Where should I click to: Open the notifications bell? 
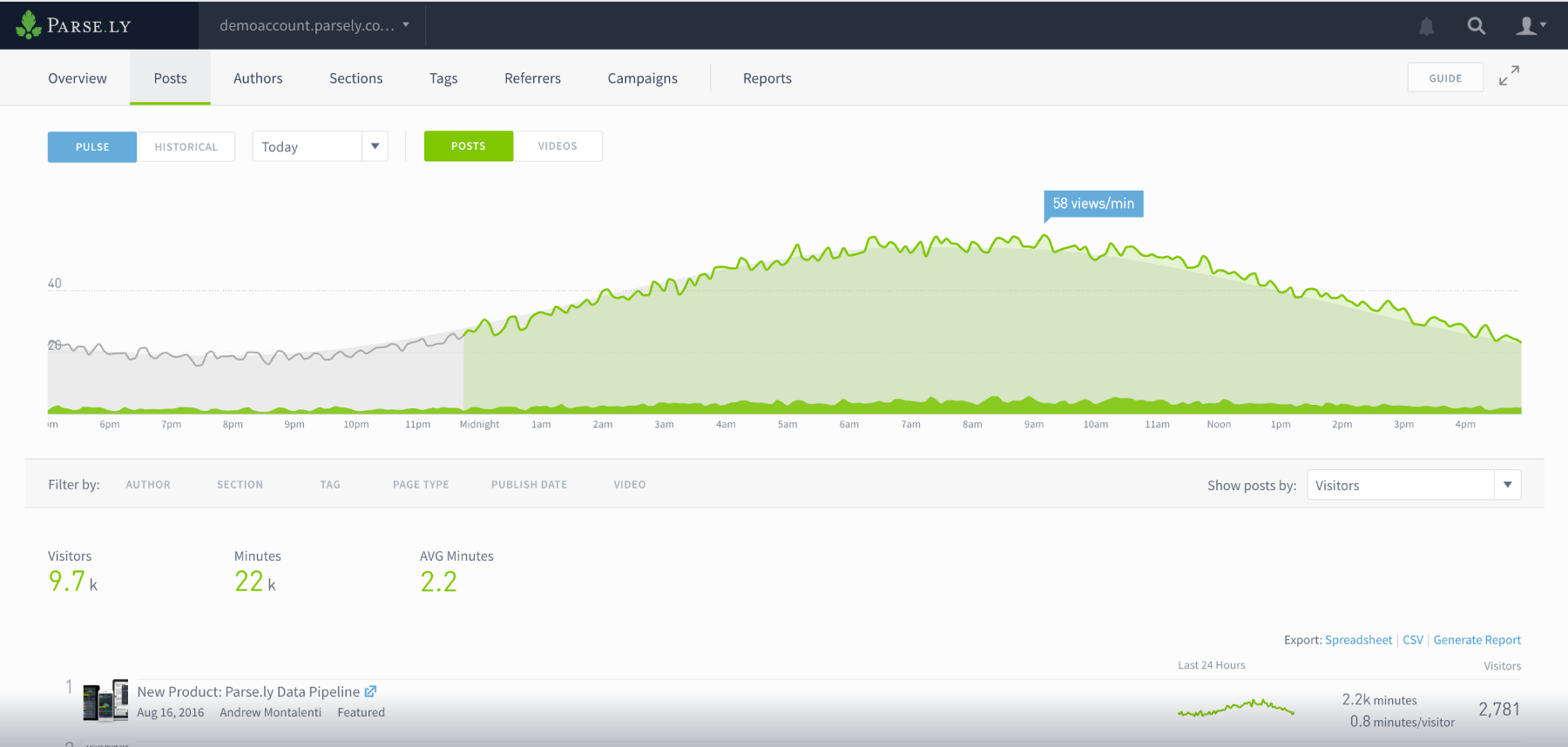point(1426,26)
